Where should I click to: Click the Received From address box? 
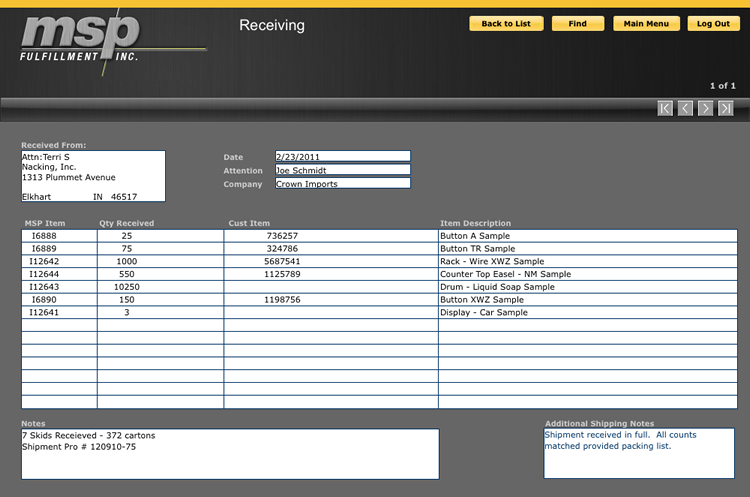93,176
